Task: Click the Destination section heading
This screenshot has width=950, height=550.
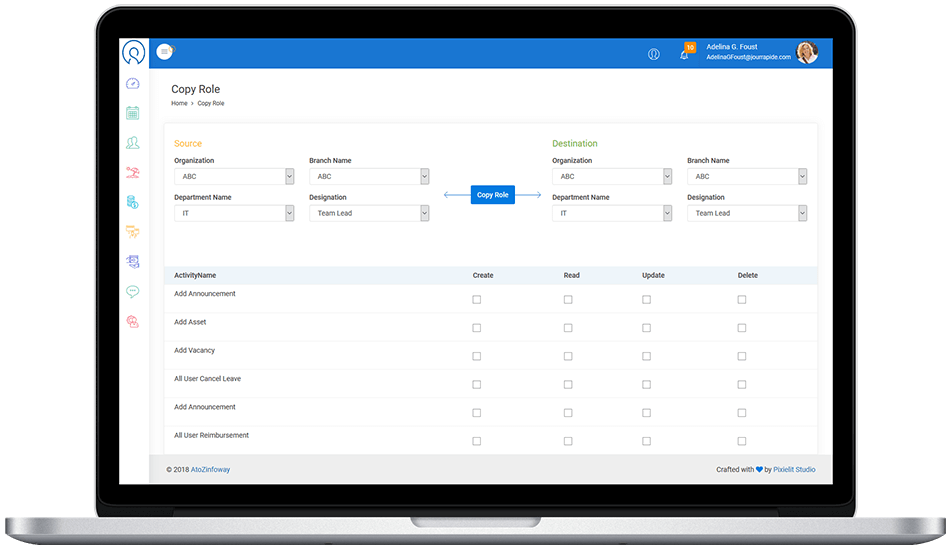Action: point(574,144)
